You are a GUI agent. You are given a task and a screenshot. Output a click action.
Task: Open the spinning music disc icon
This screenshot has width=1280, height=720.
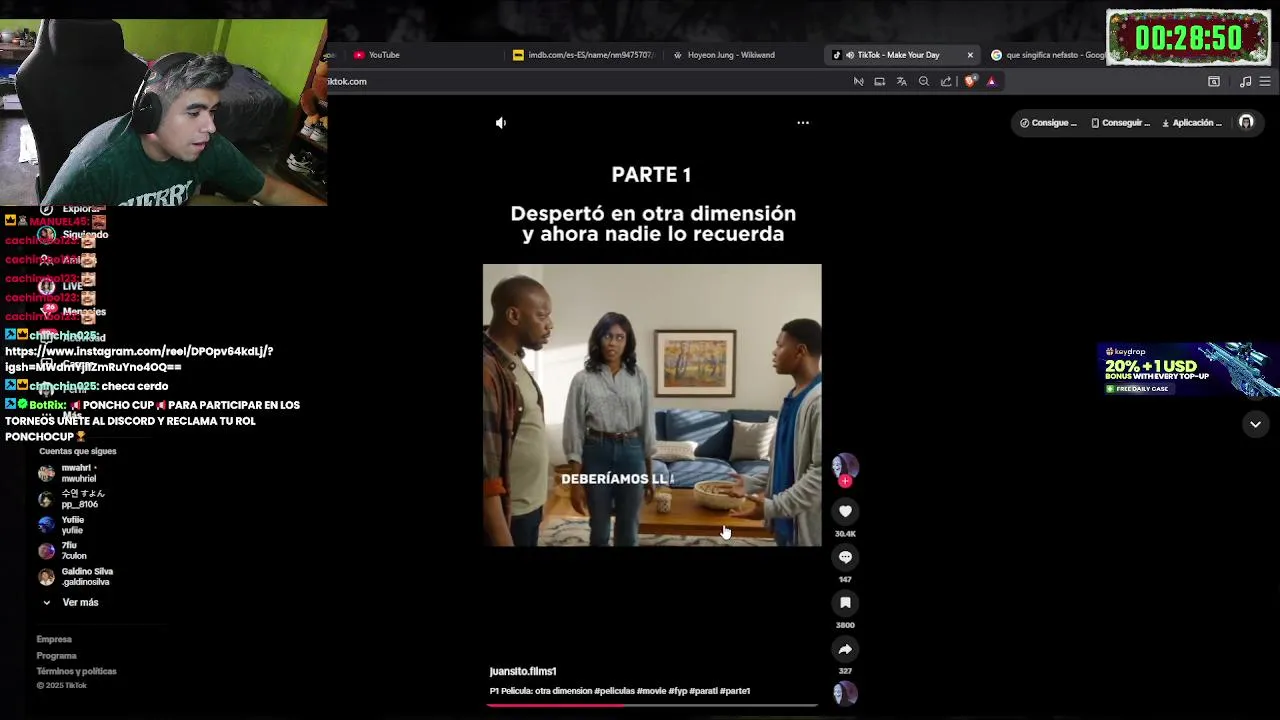point(845,693)
